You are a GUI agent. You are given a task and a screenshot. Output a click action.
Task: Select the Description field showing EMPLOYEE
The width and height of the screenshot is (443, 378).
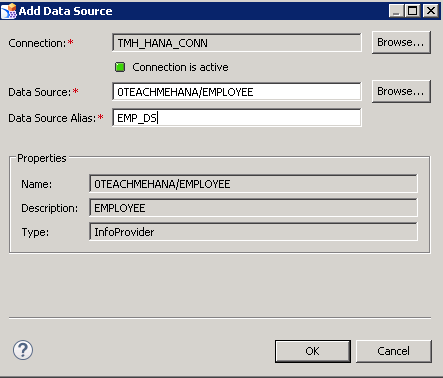coord(253,208)
